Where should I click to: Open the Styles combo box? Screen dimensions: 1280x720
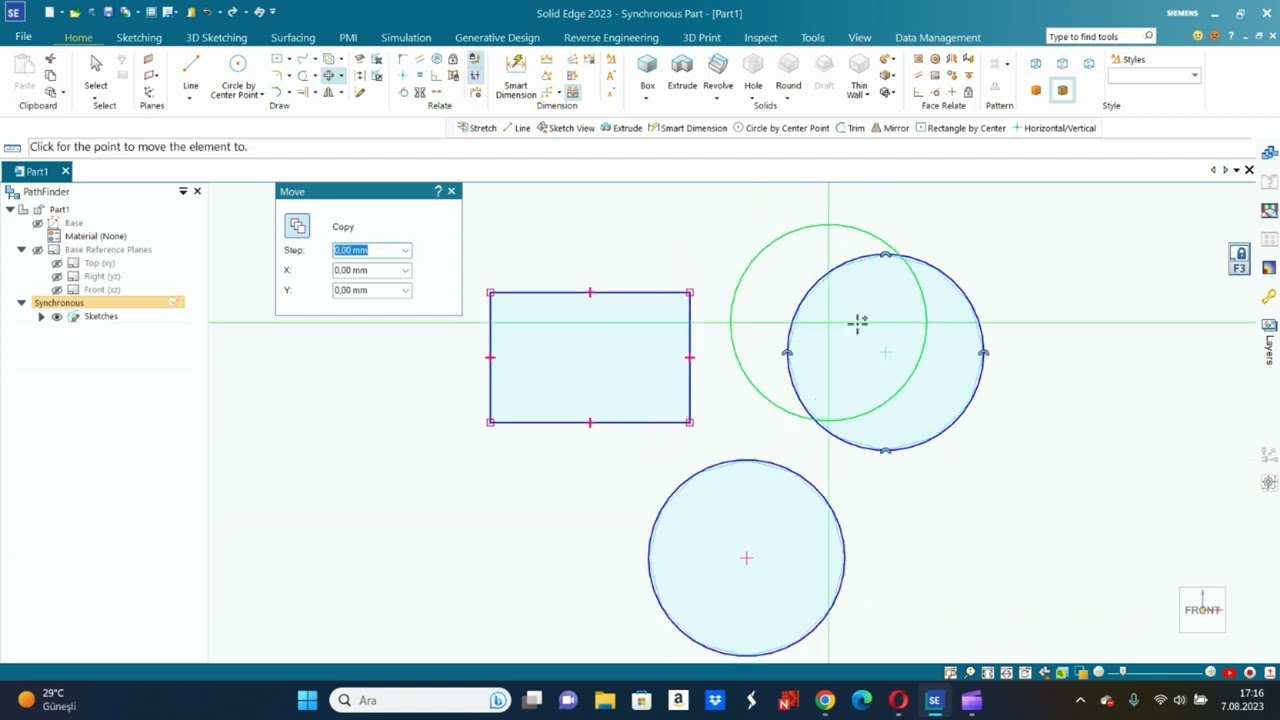[1154, 76]
